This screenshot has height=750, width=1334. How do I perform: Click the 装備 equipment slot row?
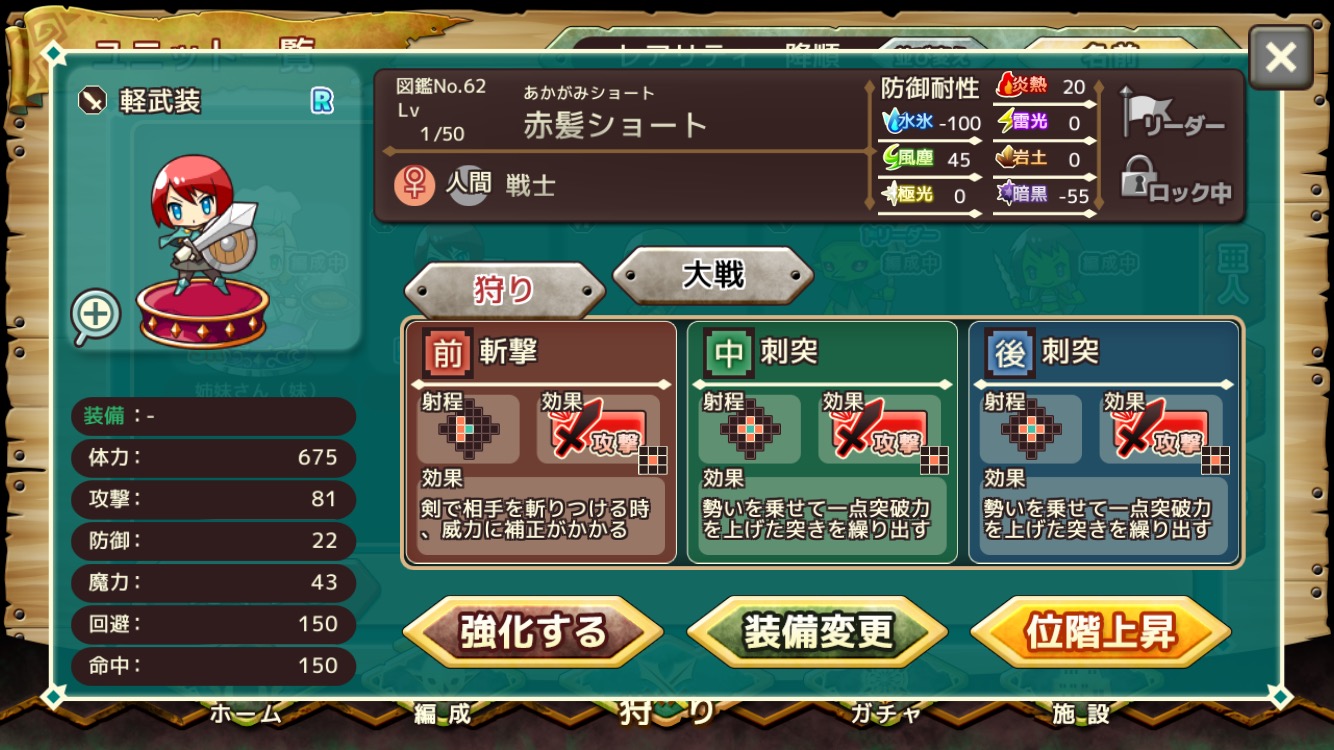pos(213,416)
